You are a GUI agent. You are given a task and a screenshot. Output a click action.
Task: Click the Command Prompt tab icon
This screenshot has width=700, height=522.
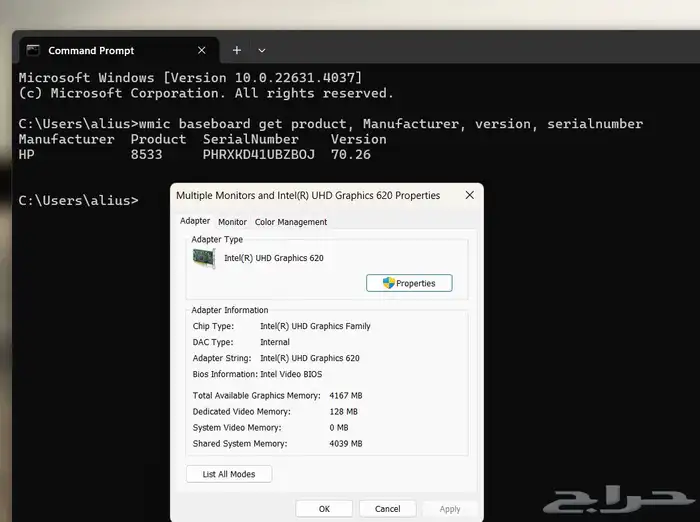(33, 50)
